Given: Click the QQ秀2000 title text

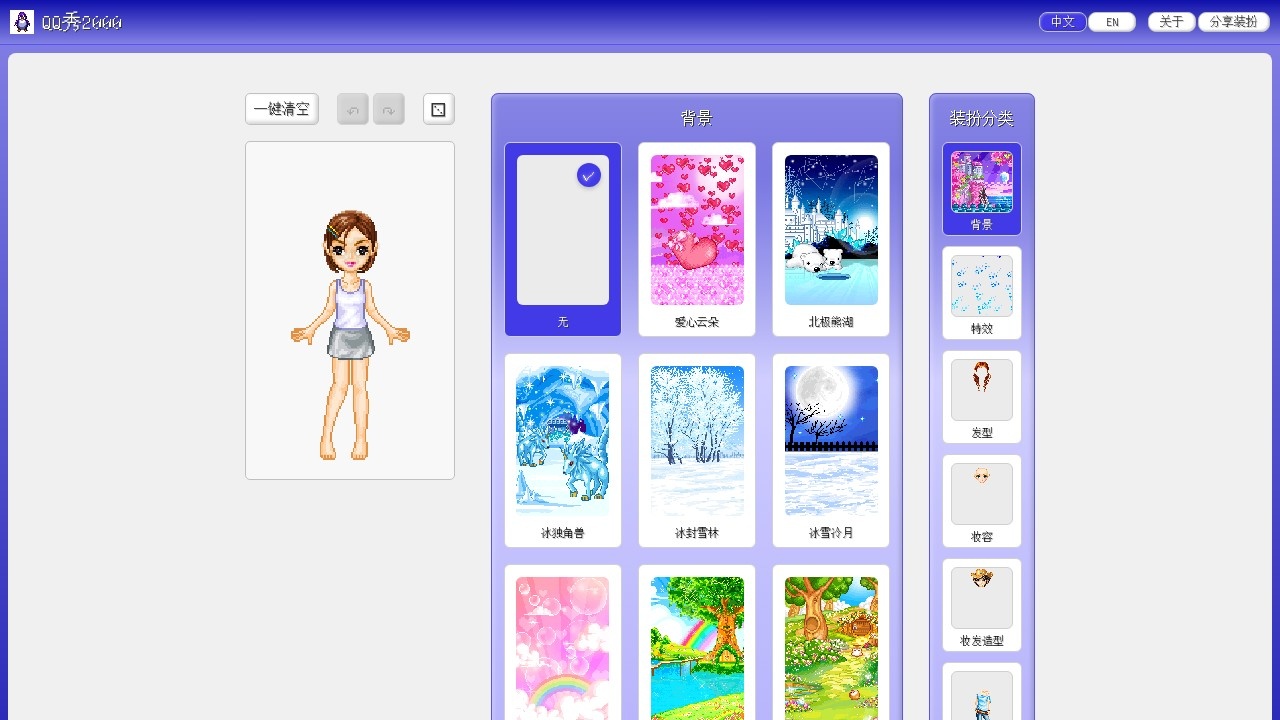Looking at the screenshot, I should point(82,22).
